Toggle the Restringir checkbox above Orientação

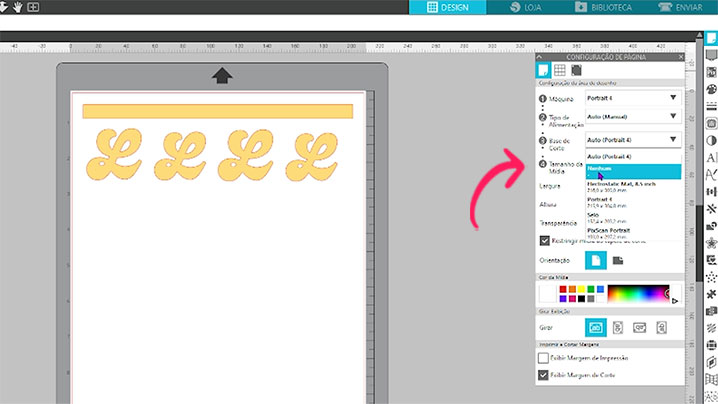coord(544,240)
